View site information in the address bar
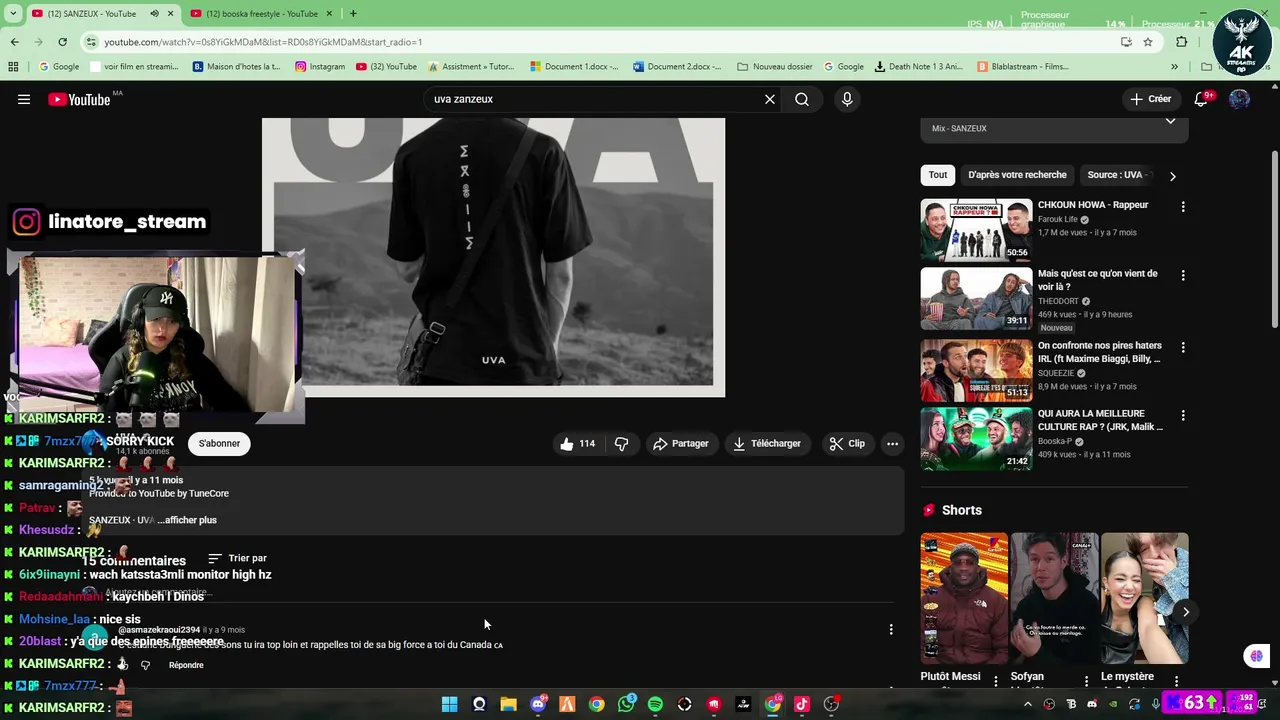The height and width of the screenshot is (720, 1280). pos(92,42)
